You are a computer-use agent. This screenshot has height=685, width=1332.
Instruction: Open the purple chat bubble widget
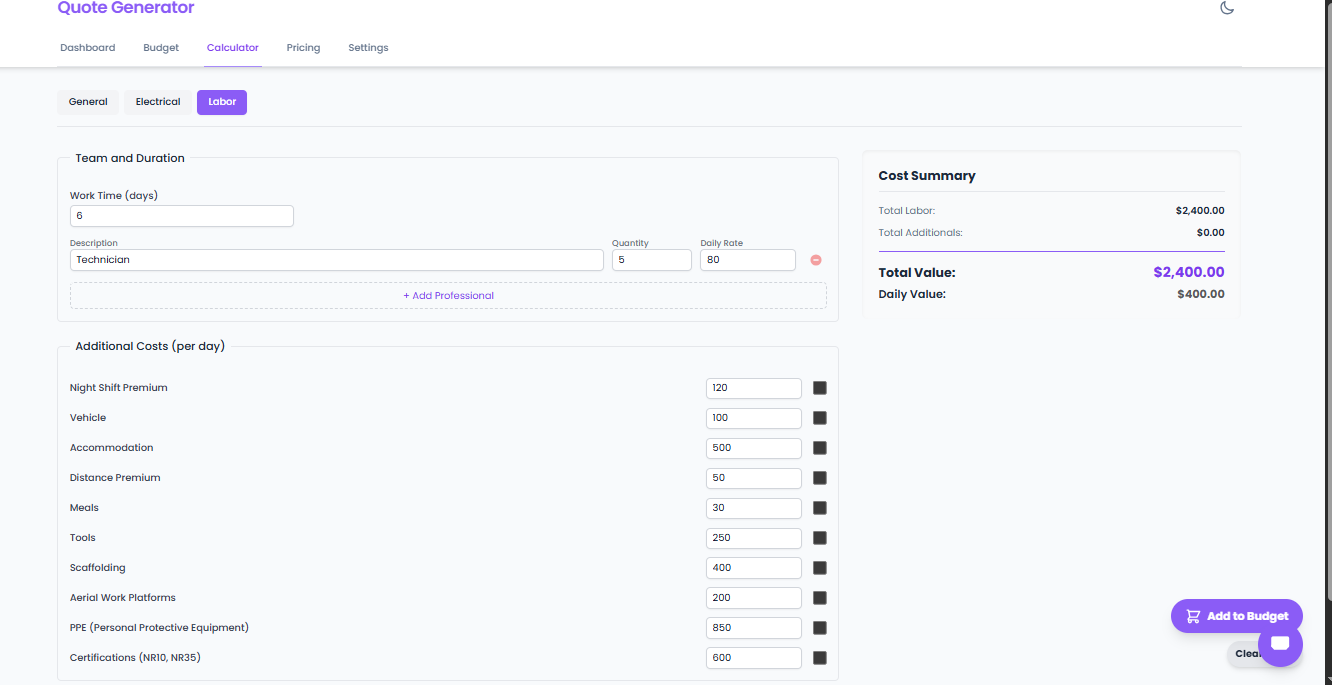tap(1280, 644)
